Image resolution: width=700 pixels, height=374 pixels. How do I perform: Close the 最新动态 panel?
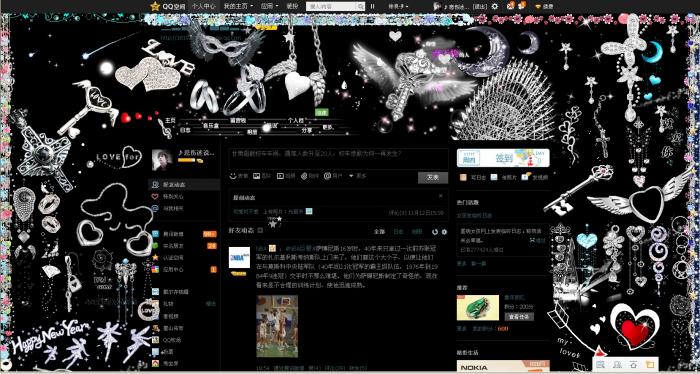tap(441, 196)
